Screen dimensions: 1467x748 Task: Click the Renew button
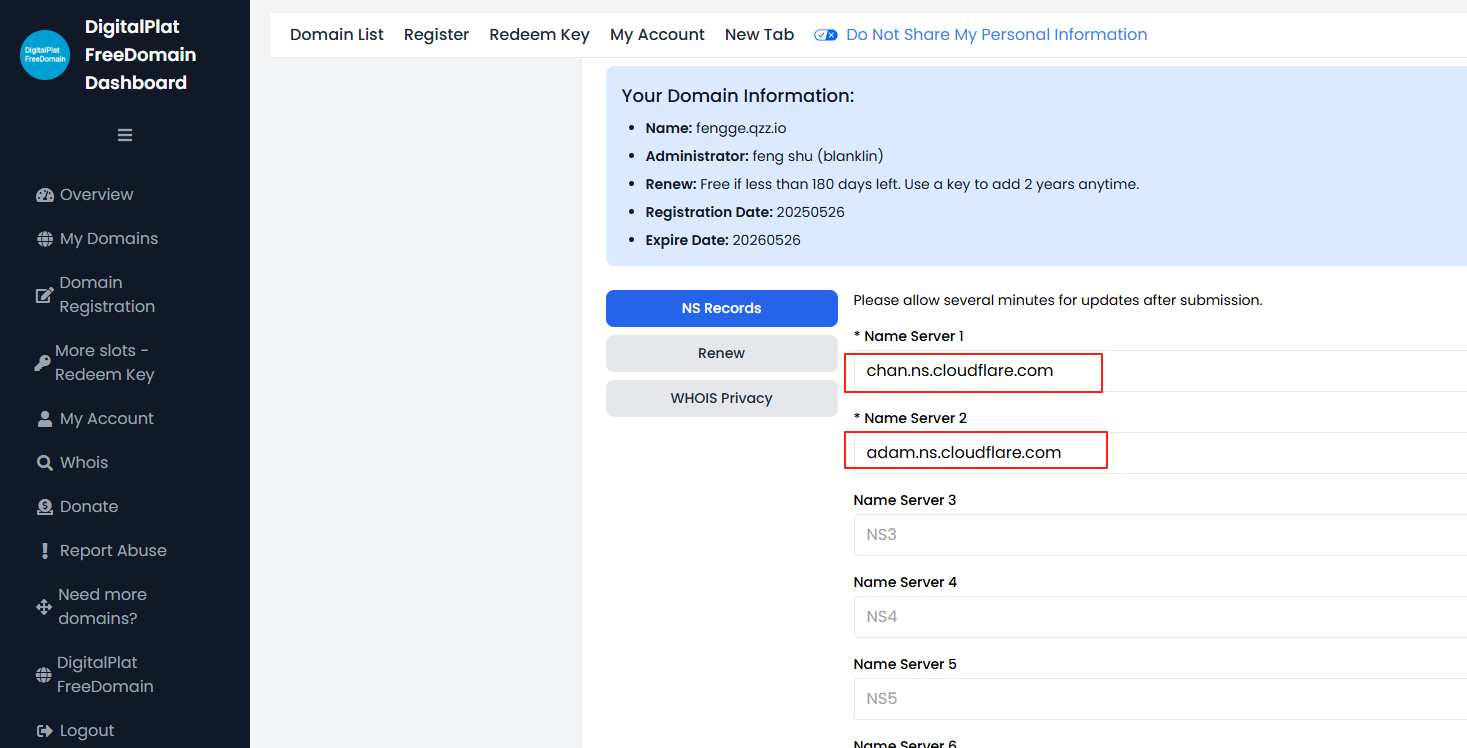pyautogui.click(x=721, y=353)
